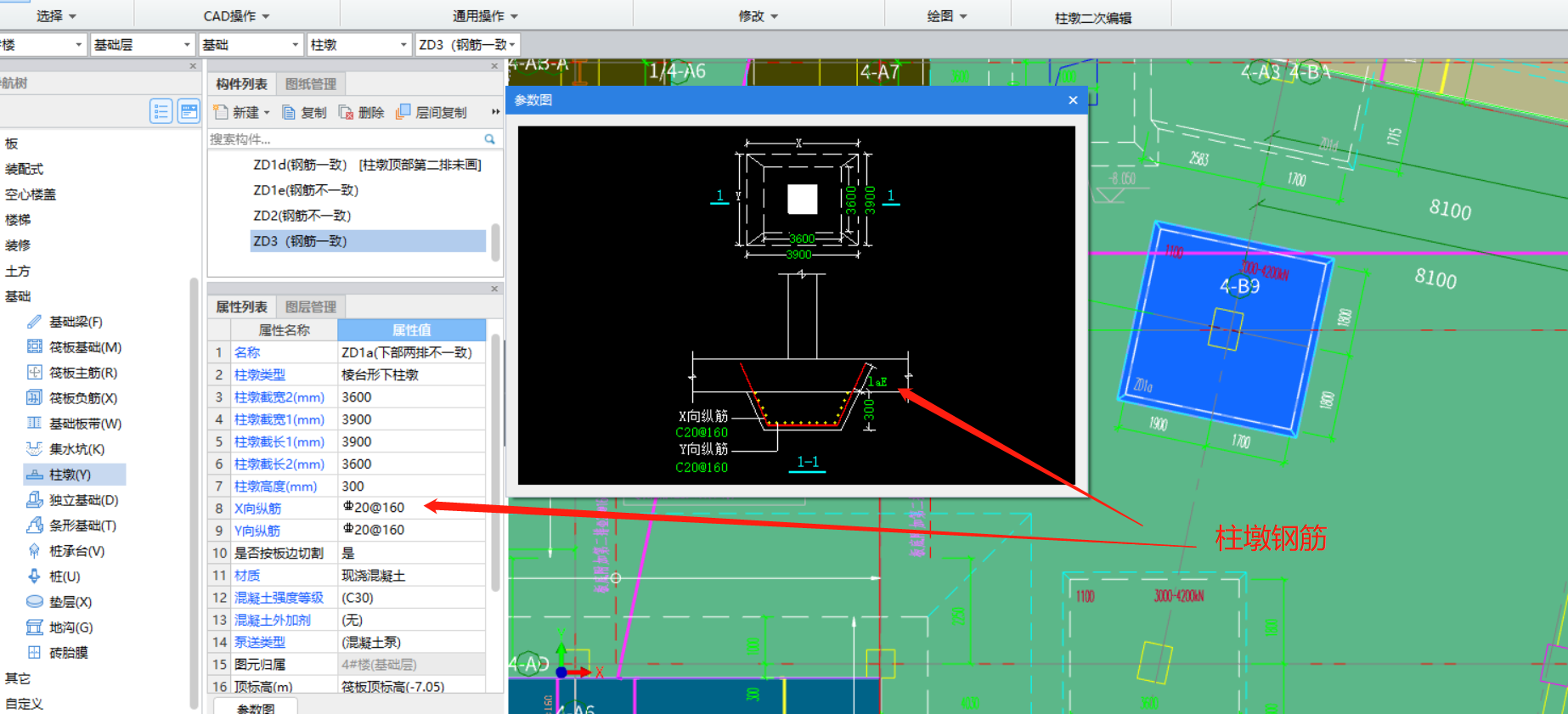Viewport: 1568px width, 714px height.
Task: Open the 绘图 dropdown menu
Action: click(x=946, y=16)
